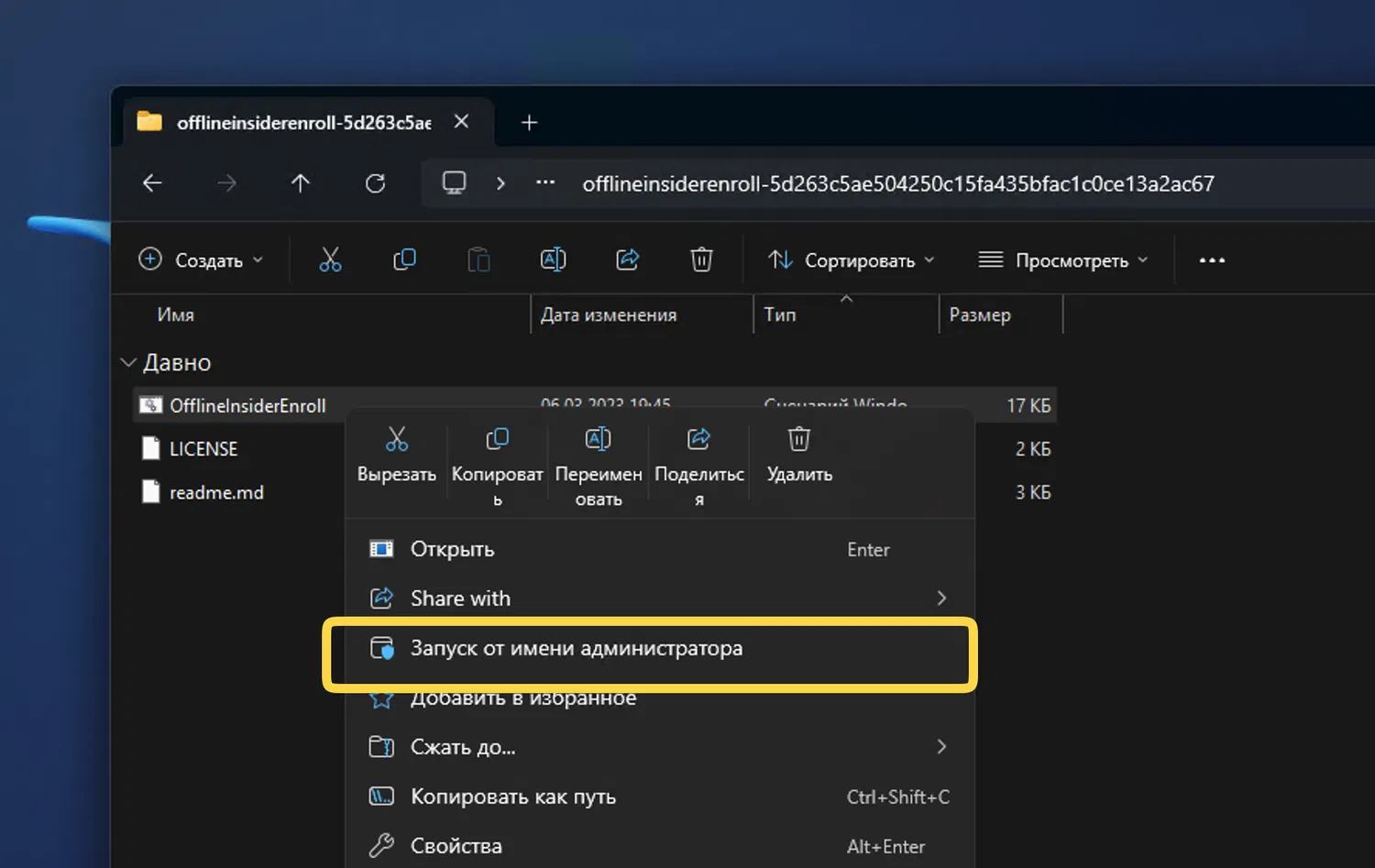This screenshot has width=1375, height=868.
Task: Click Вырезать in the context menu
Action: click(x=397, y=455)
